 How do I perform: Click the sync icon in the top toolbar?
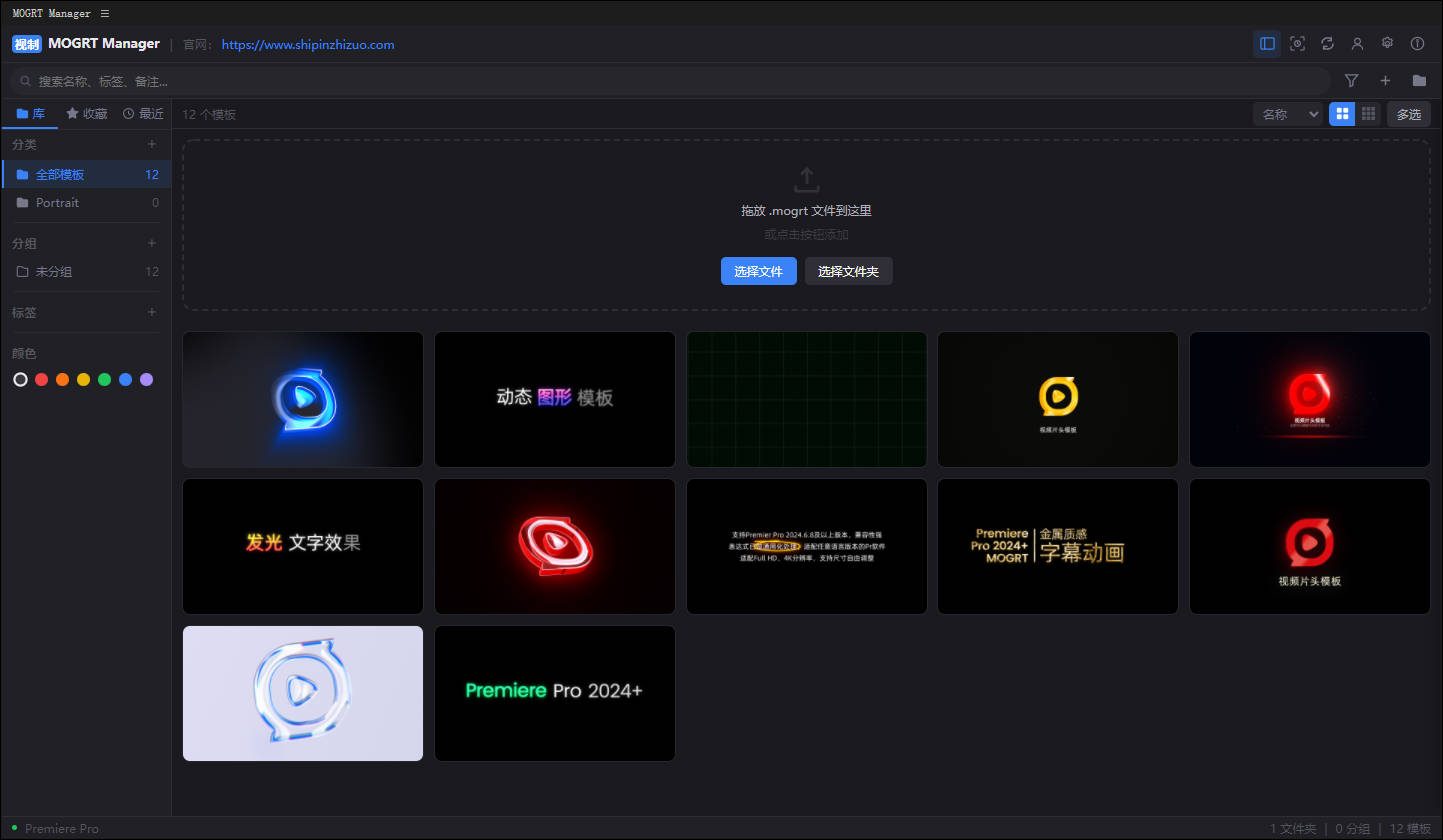[x=1327, y=43]
